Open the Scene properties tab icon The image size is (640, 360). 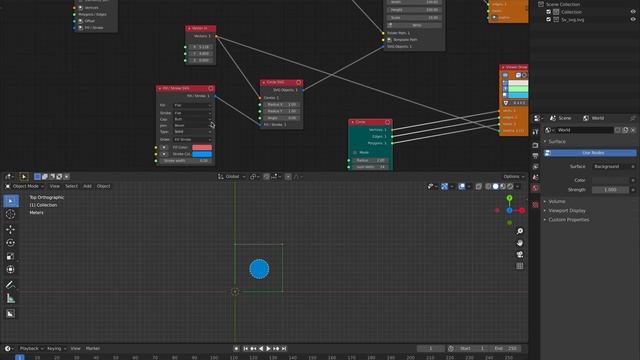pyautogui.click(x=536, y=178)
